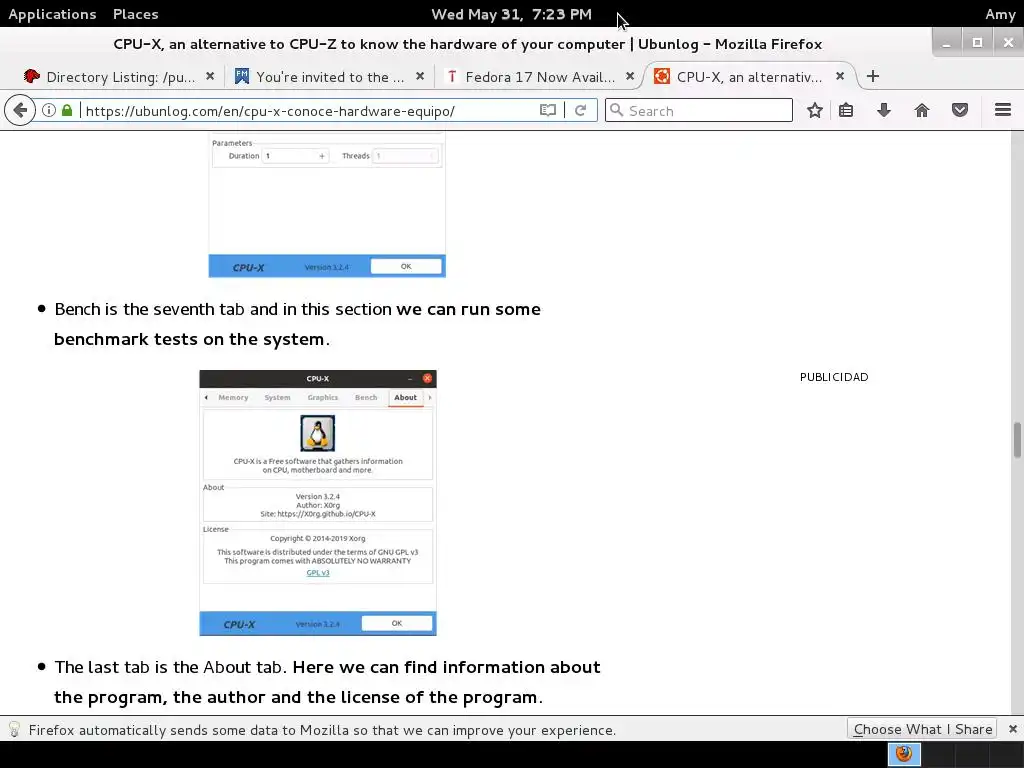This screenshot has height=768, width=1024.
Task: Save page to Pocket
Action: (x=959, y=110)
